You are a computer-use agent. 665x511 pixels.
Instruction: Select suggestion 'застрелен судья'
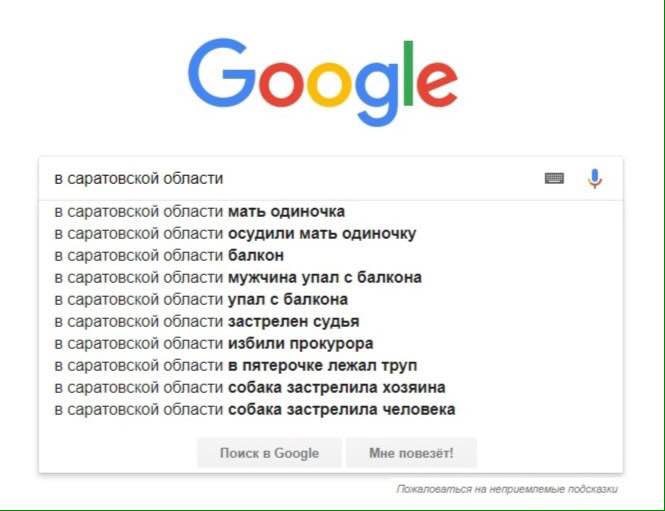(331, 321)
